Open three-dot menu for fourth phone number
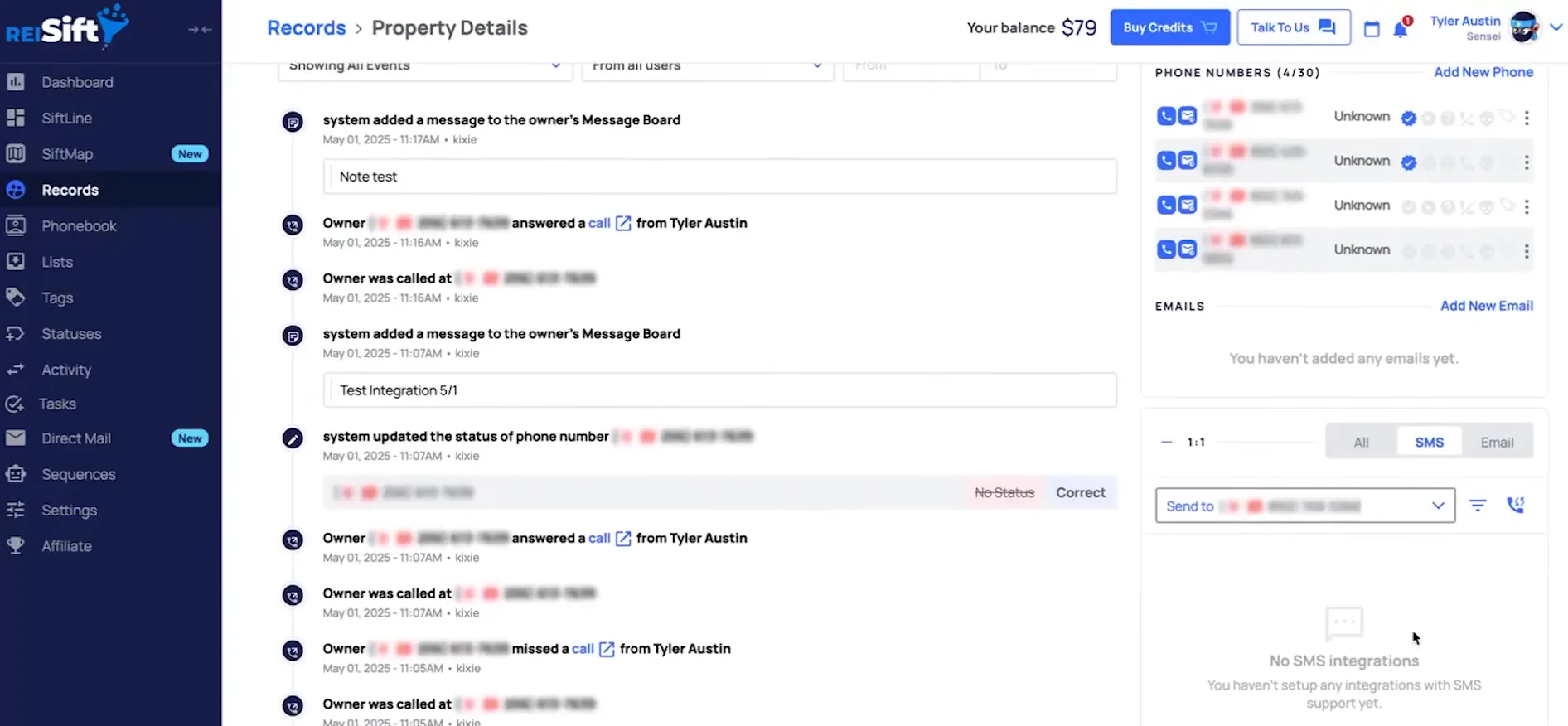 1527,251
